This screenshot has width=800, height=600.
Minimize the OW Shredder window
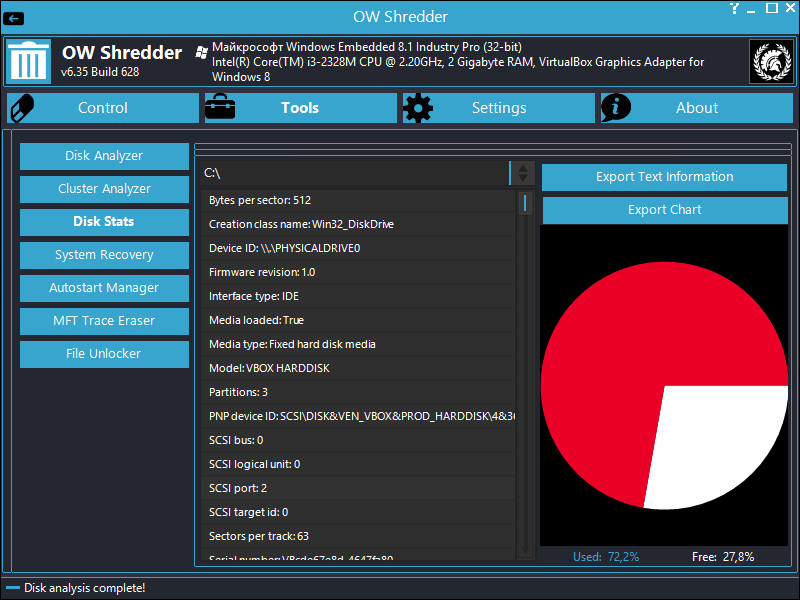(x=751, y=9)
